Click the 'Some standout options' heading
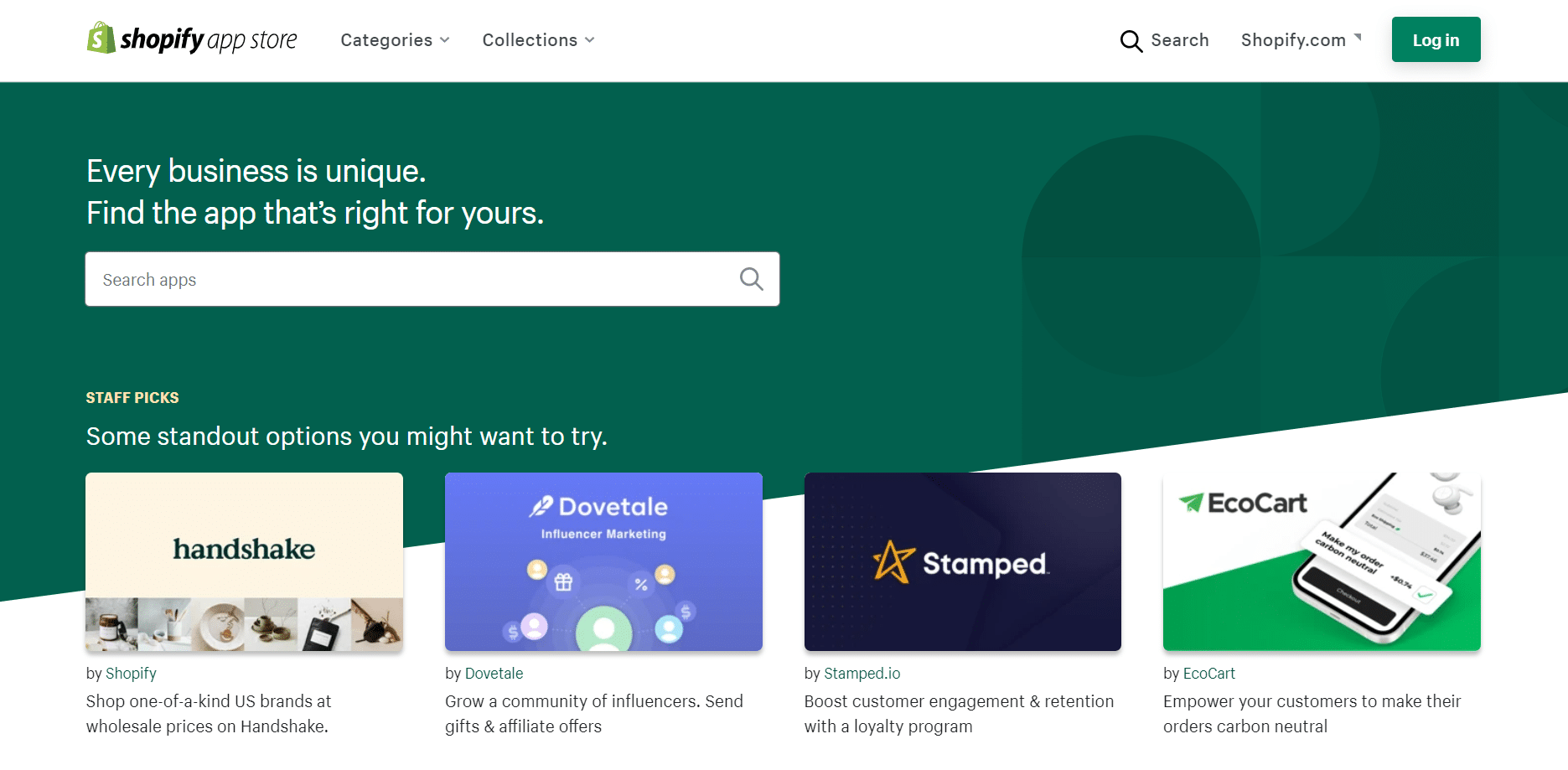The image size is (1568, 770). 347,437
